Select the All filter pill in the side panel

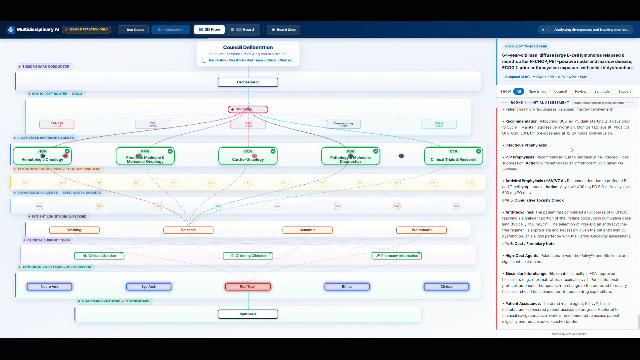pyautogui.click(x=519, y=92)
